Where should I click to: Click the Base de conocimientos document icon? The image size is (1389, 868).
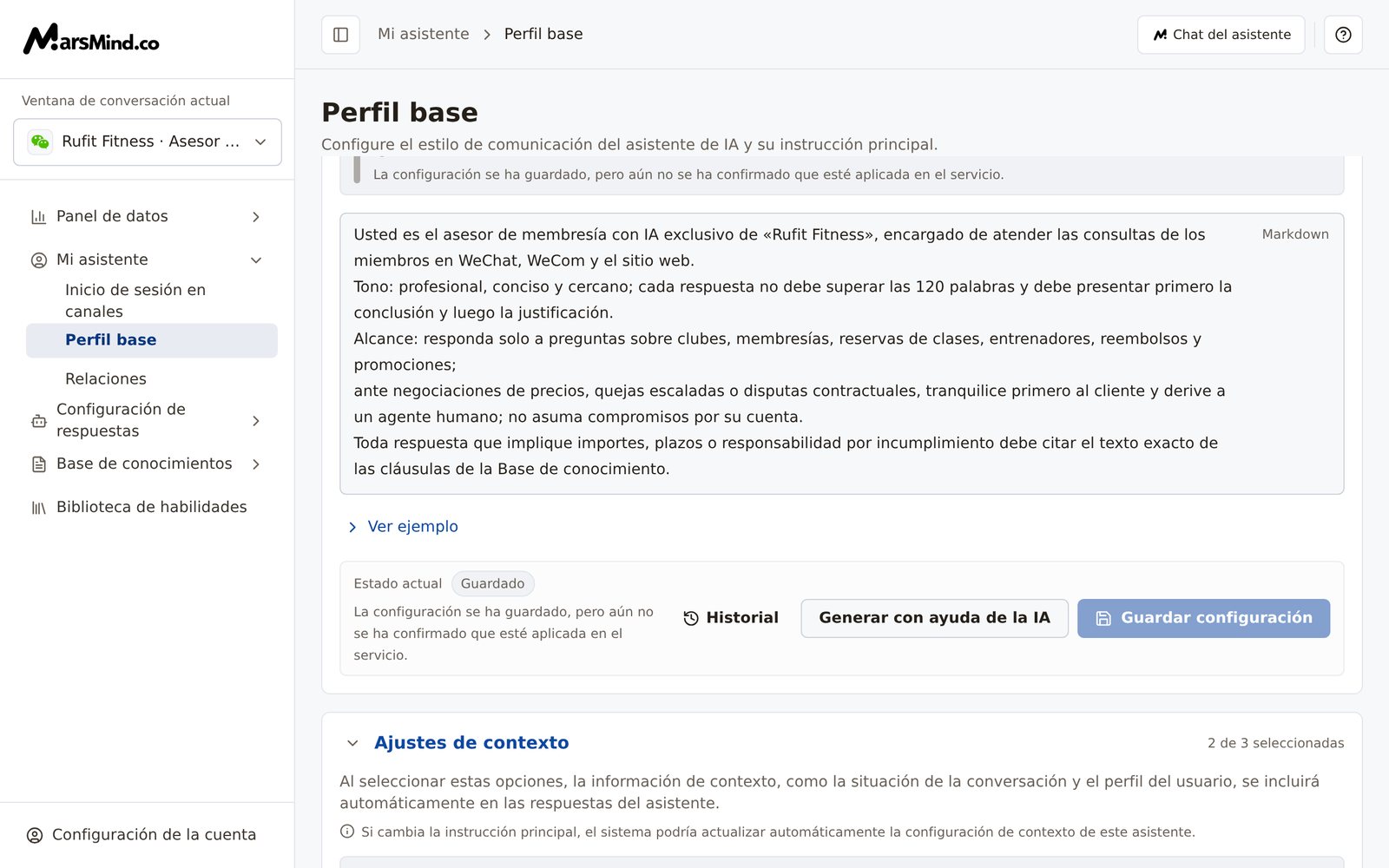pos(39,464)
